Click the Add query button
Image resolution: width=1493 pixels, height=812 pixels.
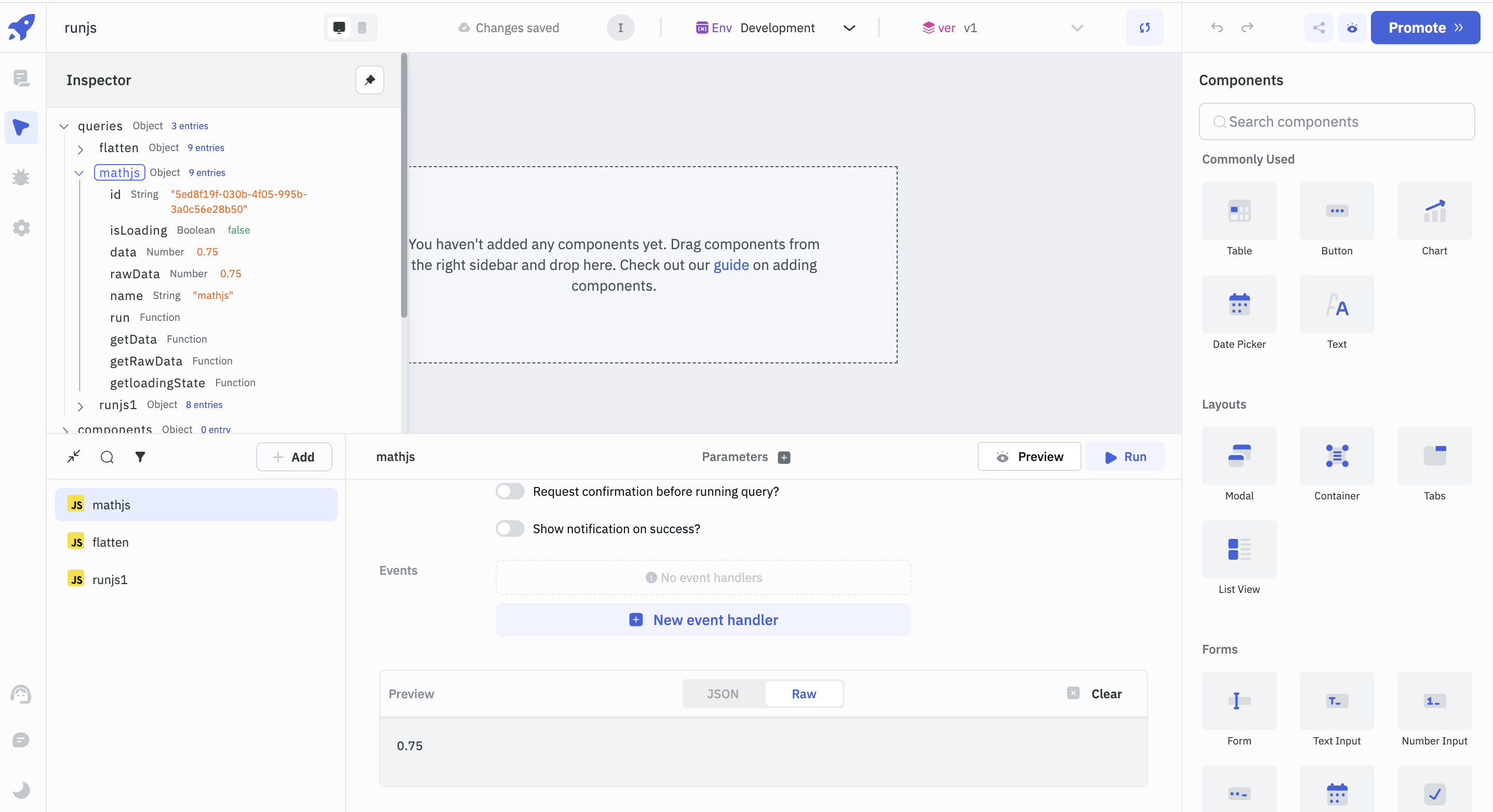tap(294, 457)
